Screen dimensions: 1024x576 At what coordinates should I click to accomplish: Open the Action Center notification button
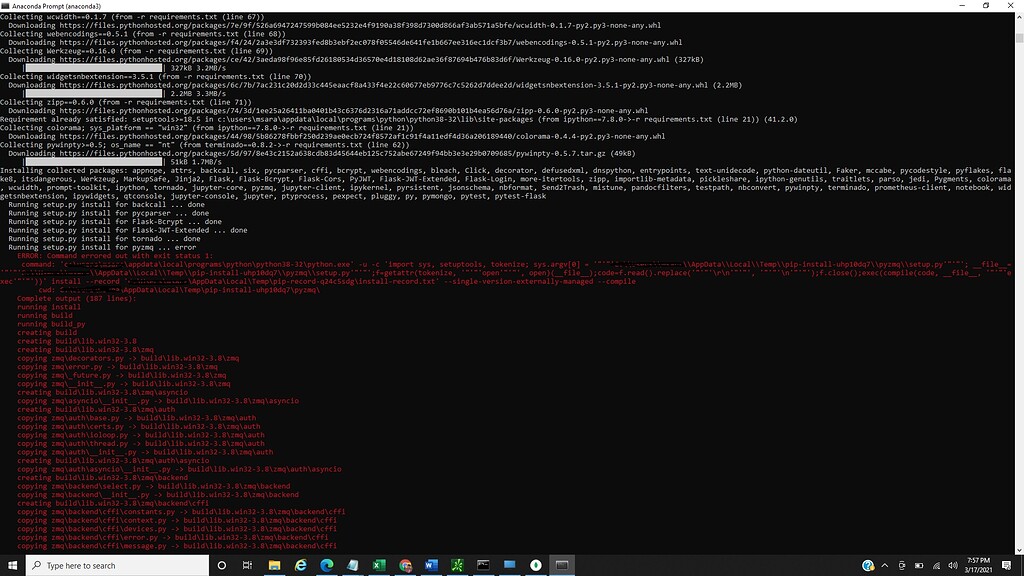click(x=1007, y=565)
